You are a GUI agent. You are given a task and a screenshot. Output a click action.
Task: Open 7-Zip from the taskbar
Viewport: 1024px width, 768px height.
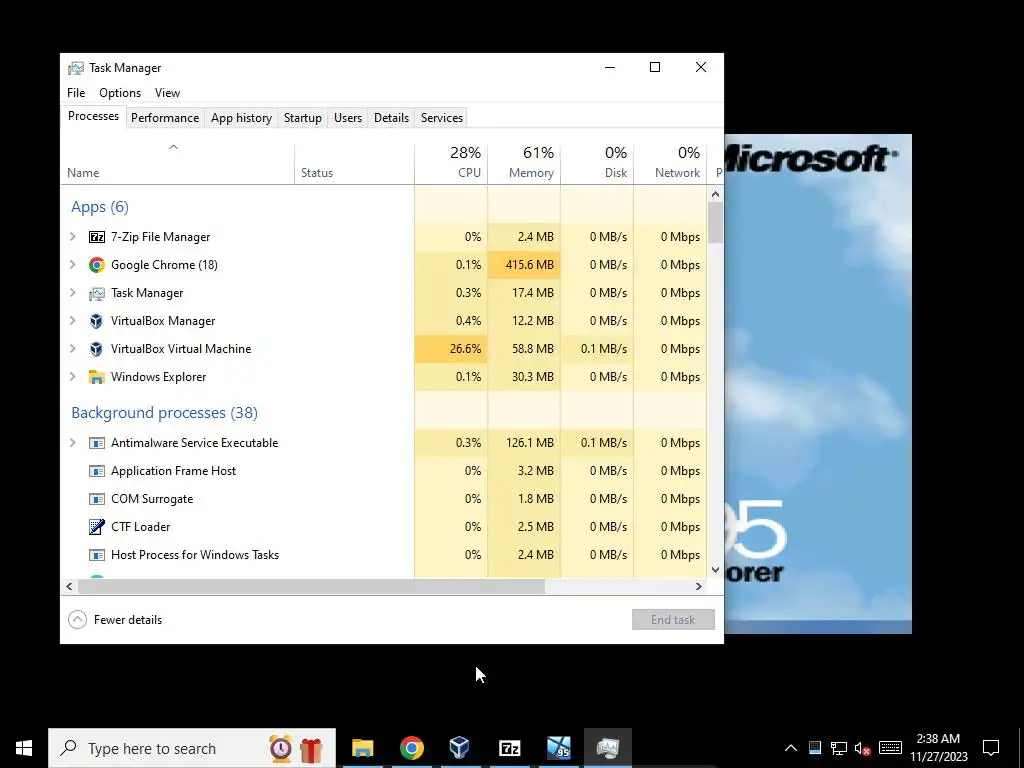[x=509, y=748]
